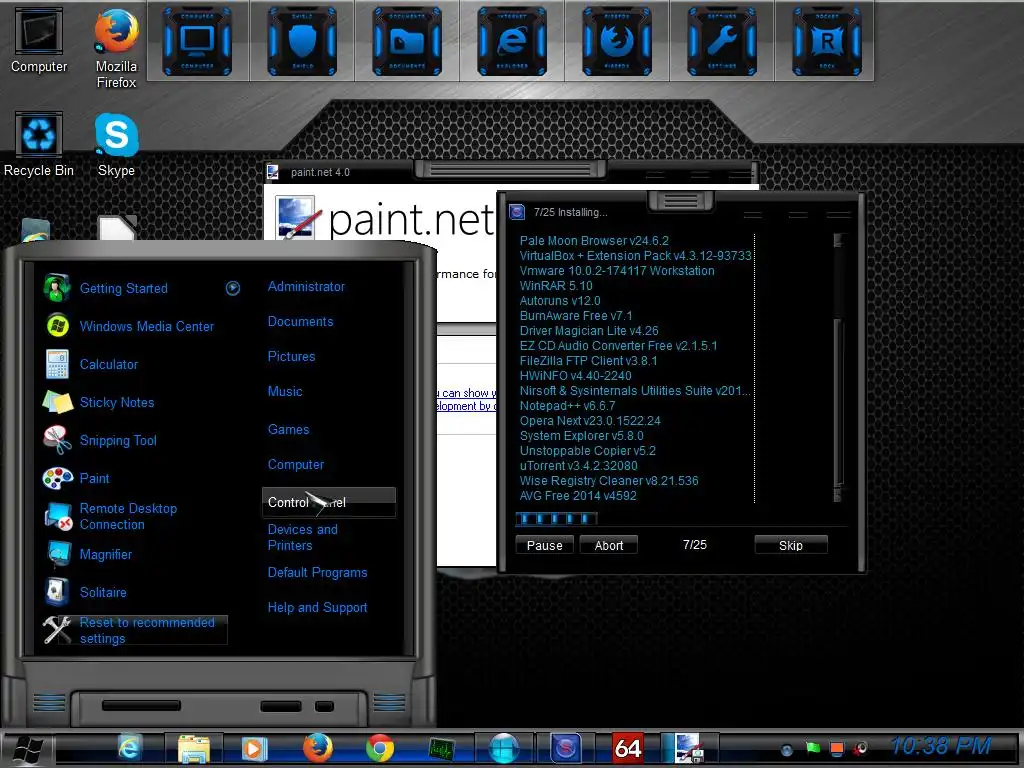Screen dimensions: 1024x768
Task: Open the Administrator user folder
Action: click(306, 286)
